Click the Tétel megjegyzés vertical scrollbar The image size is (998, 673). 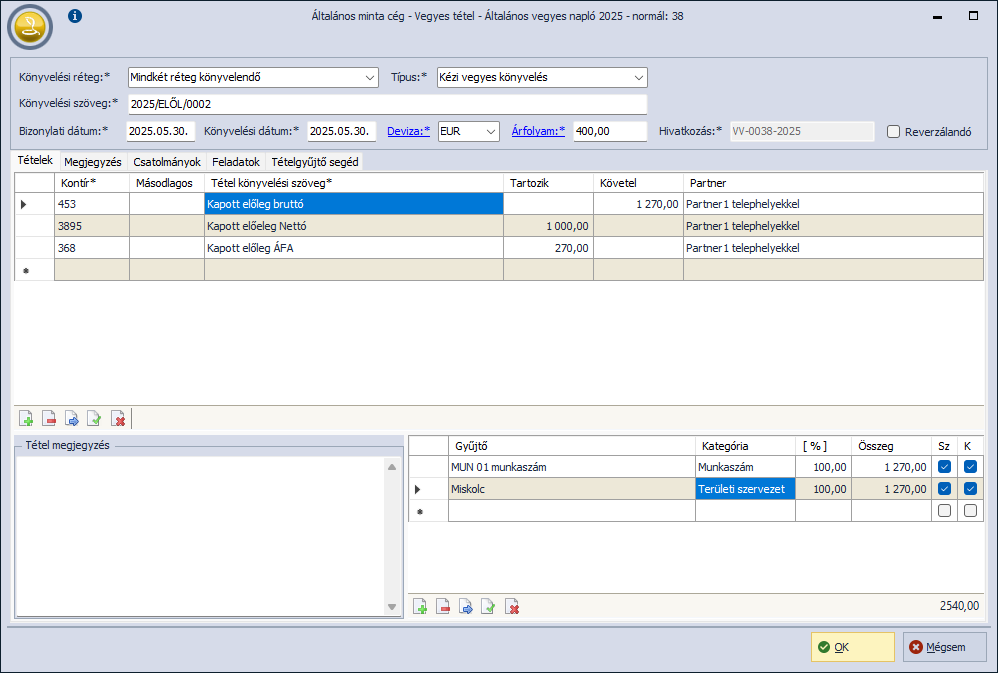point(392,535)
